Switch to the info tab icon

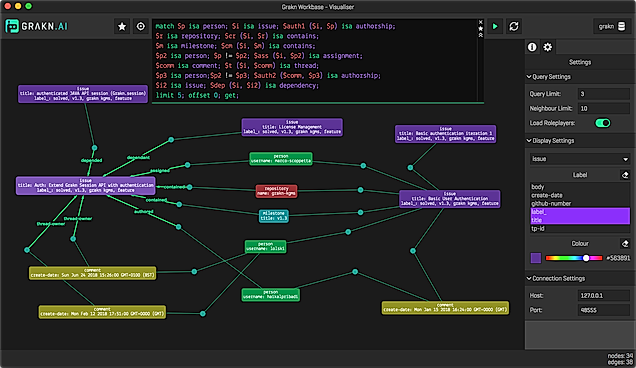(x=532, y=47)
